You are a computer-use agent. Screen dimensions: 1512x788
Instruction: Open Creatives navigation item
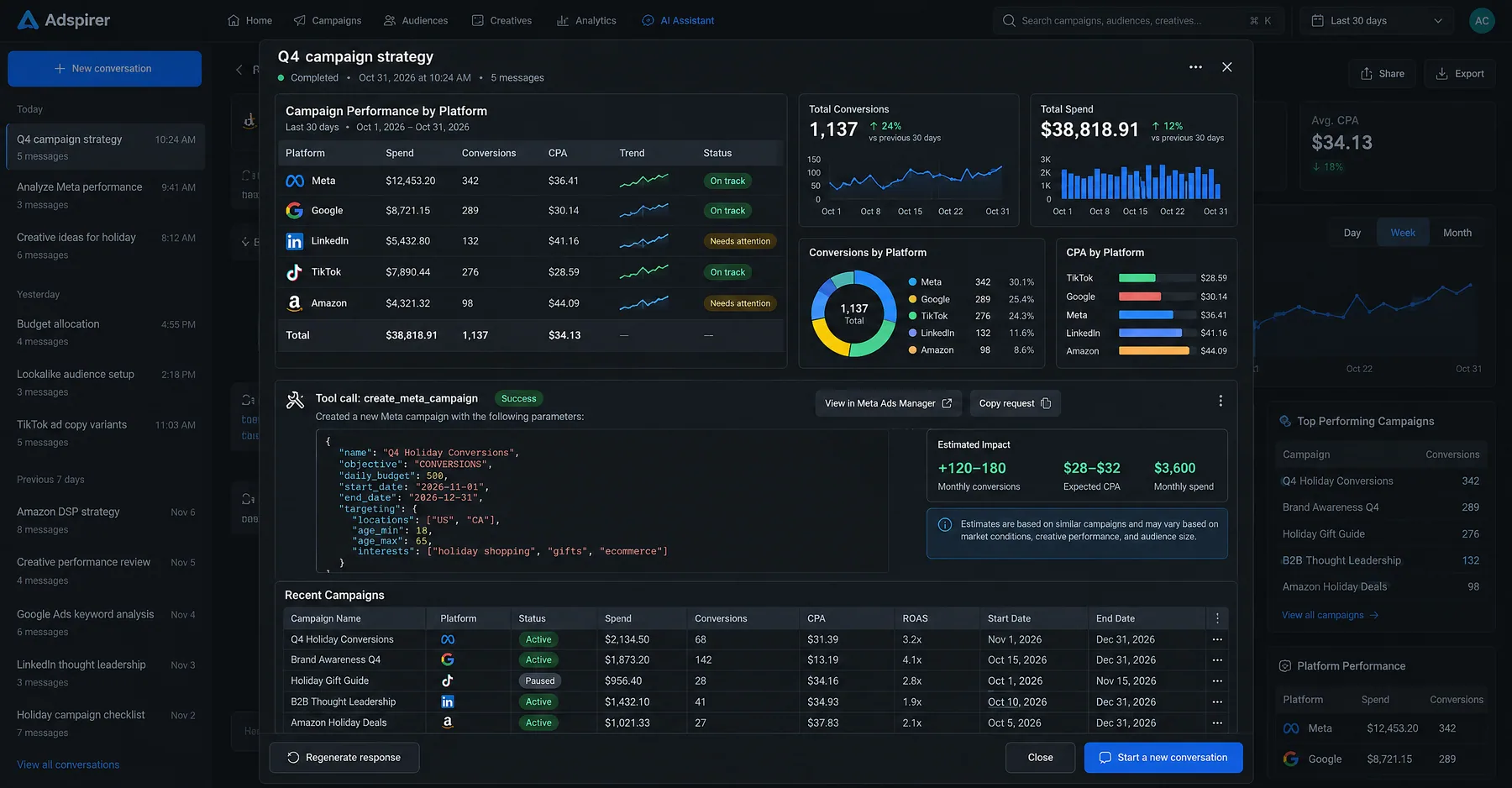click(501, 21)
